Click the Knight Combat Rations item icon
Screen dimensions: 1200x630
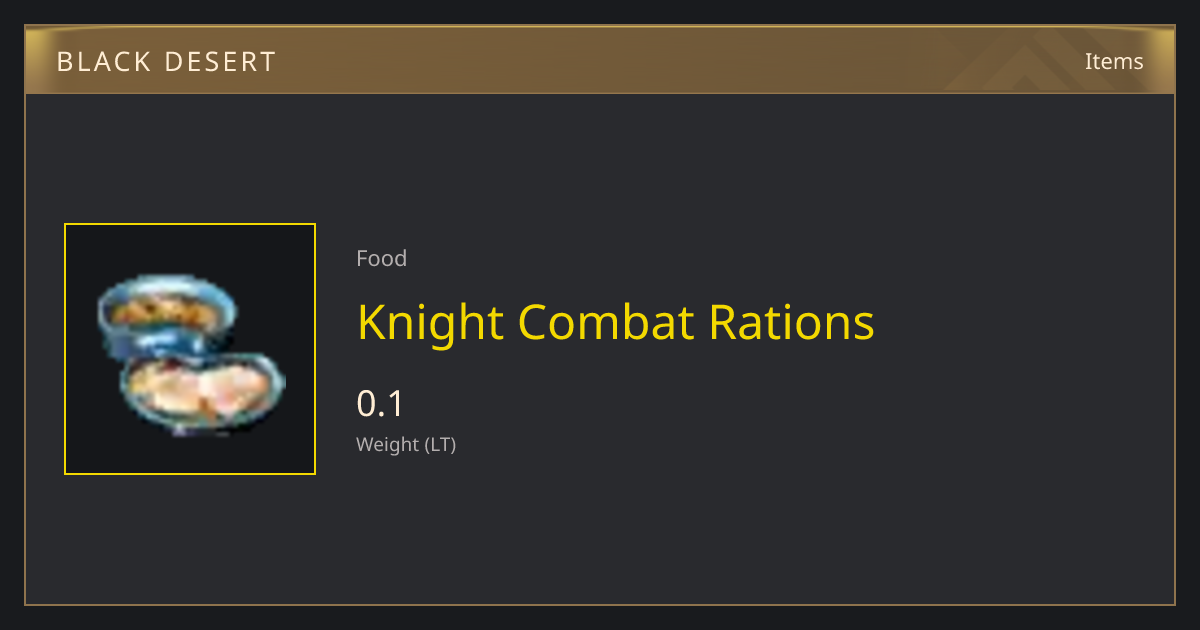pyautogui.click(x=190, y=349)
